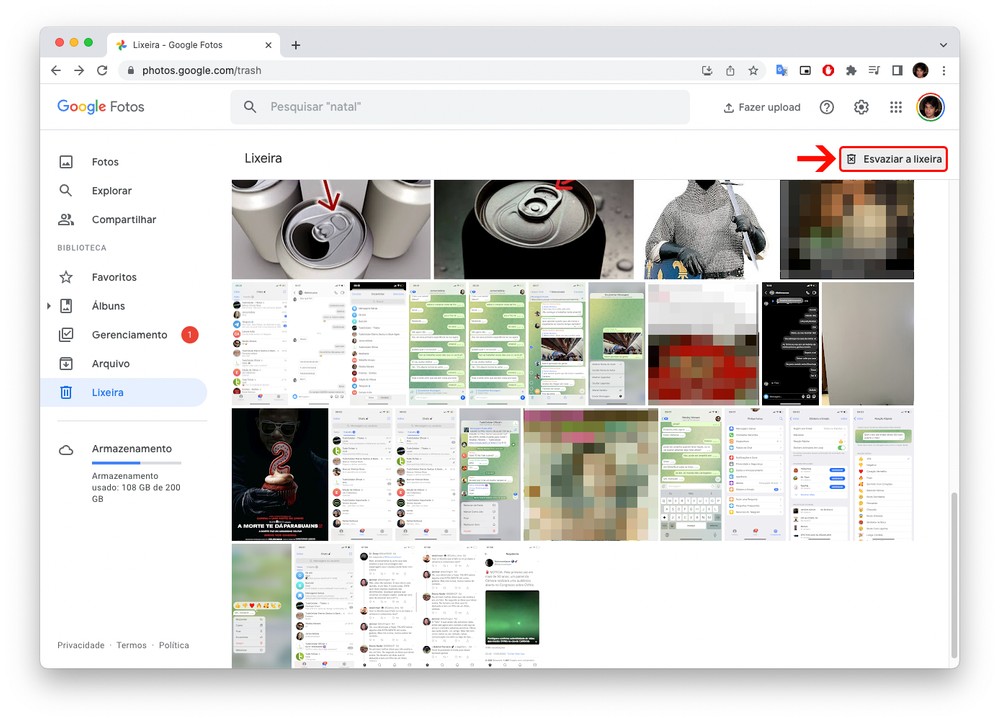
Task: Go to Explorar in the sidebar
Action: click(111, 191)
